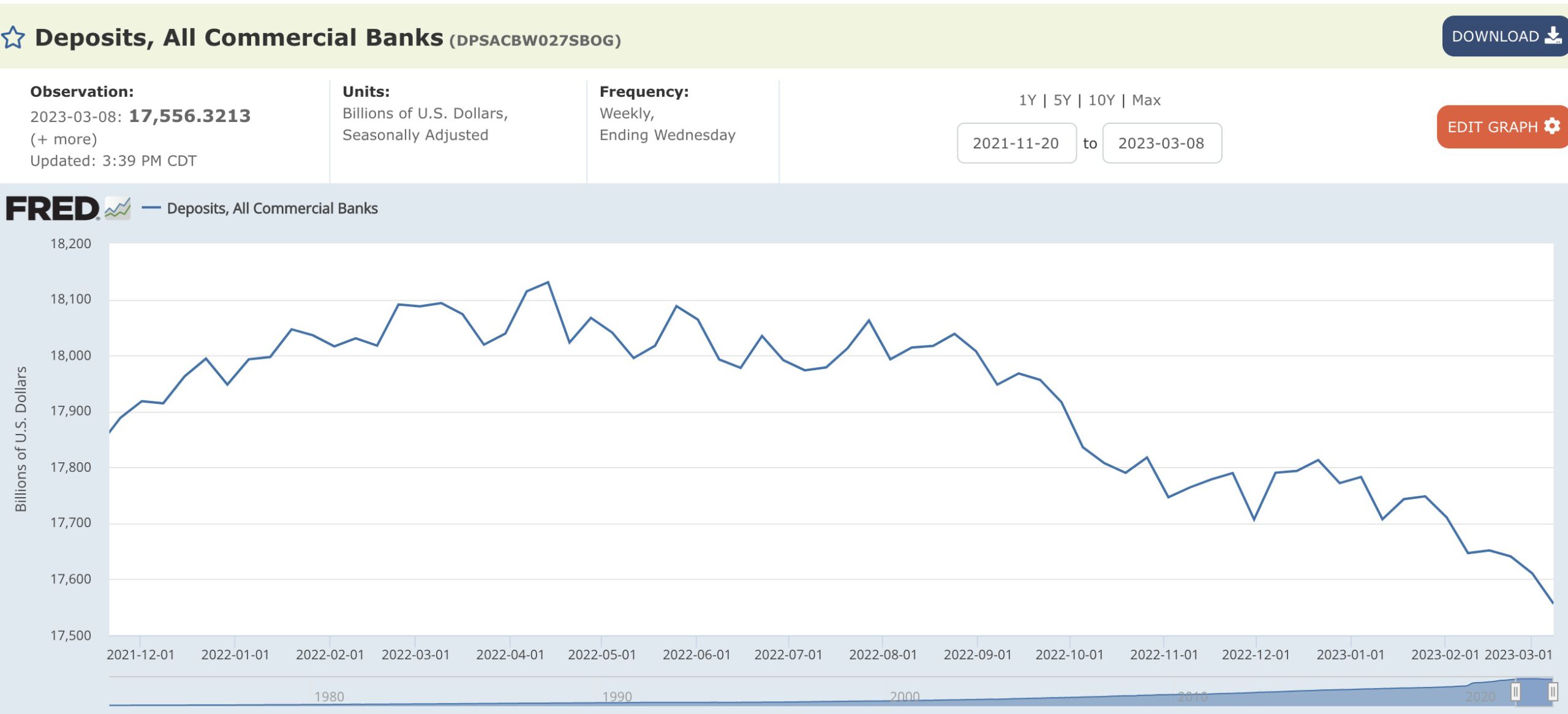Click the start date field 2021-11-20
1568x714 pixels.
(x=1016, y=143)
